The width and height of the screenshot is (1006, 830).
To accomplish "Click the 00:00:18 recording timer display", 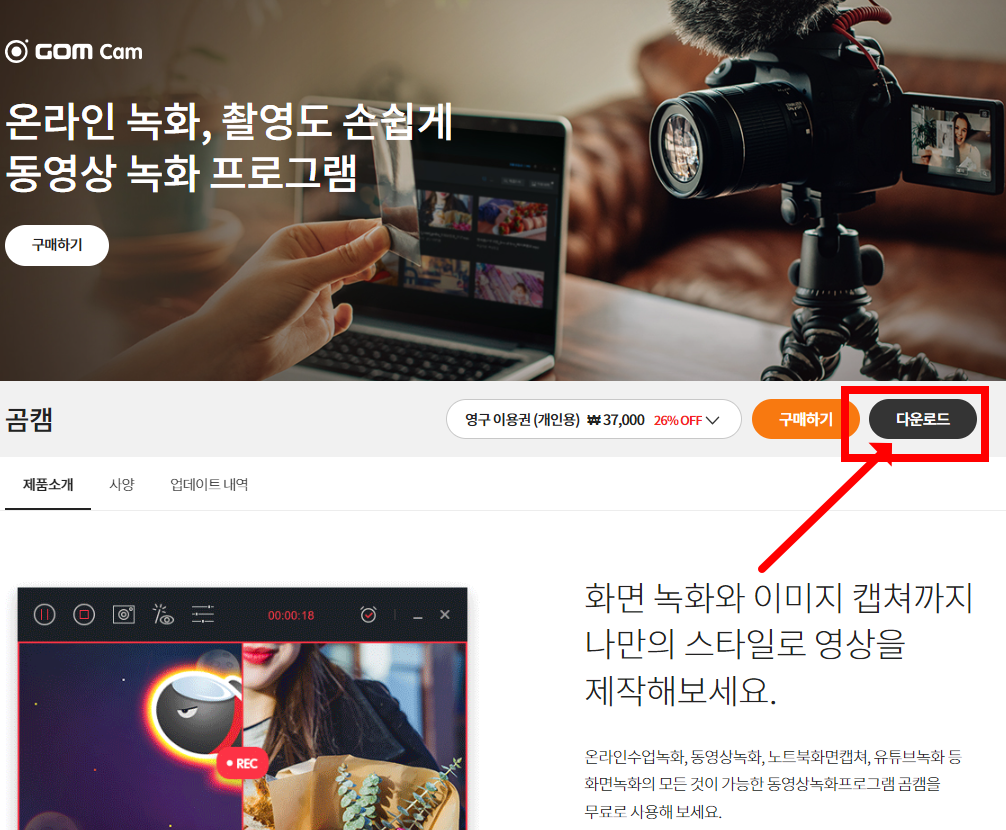I will pos(291,614).
